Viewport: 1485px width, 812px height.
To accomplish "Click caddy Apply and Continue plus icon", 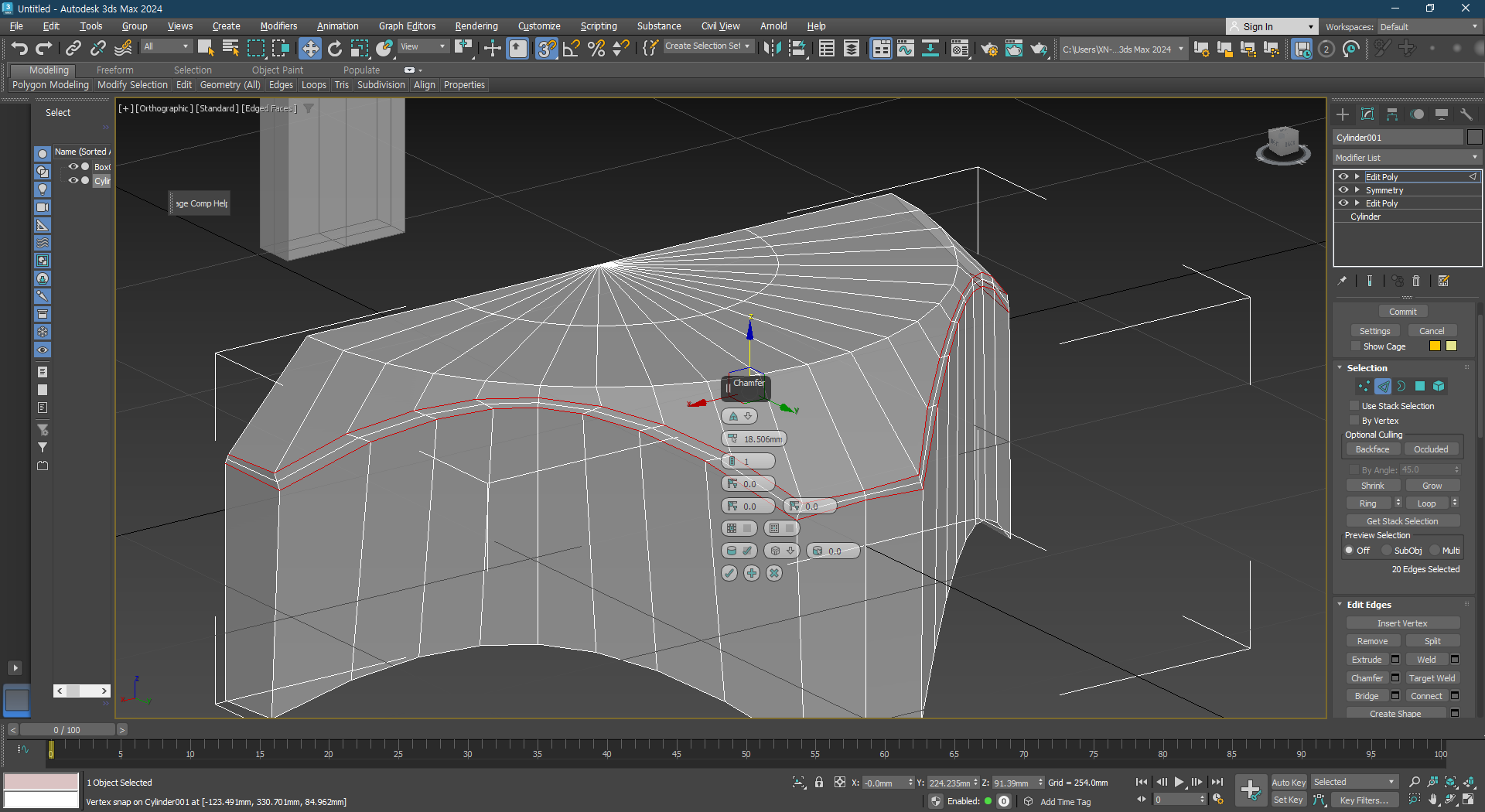I will [752, 573].
